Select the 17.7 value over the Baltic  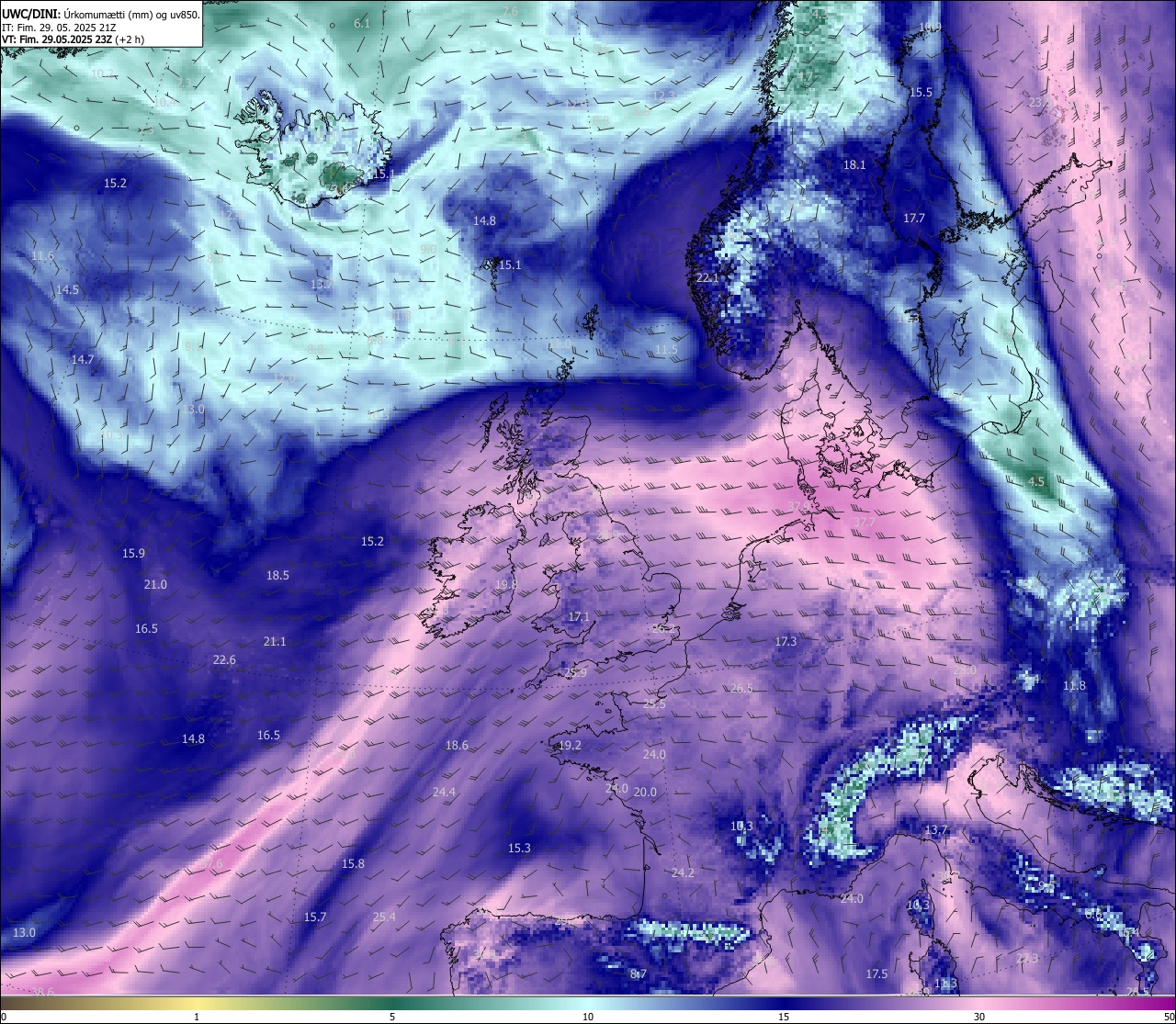tap(914, 218)
